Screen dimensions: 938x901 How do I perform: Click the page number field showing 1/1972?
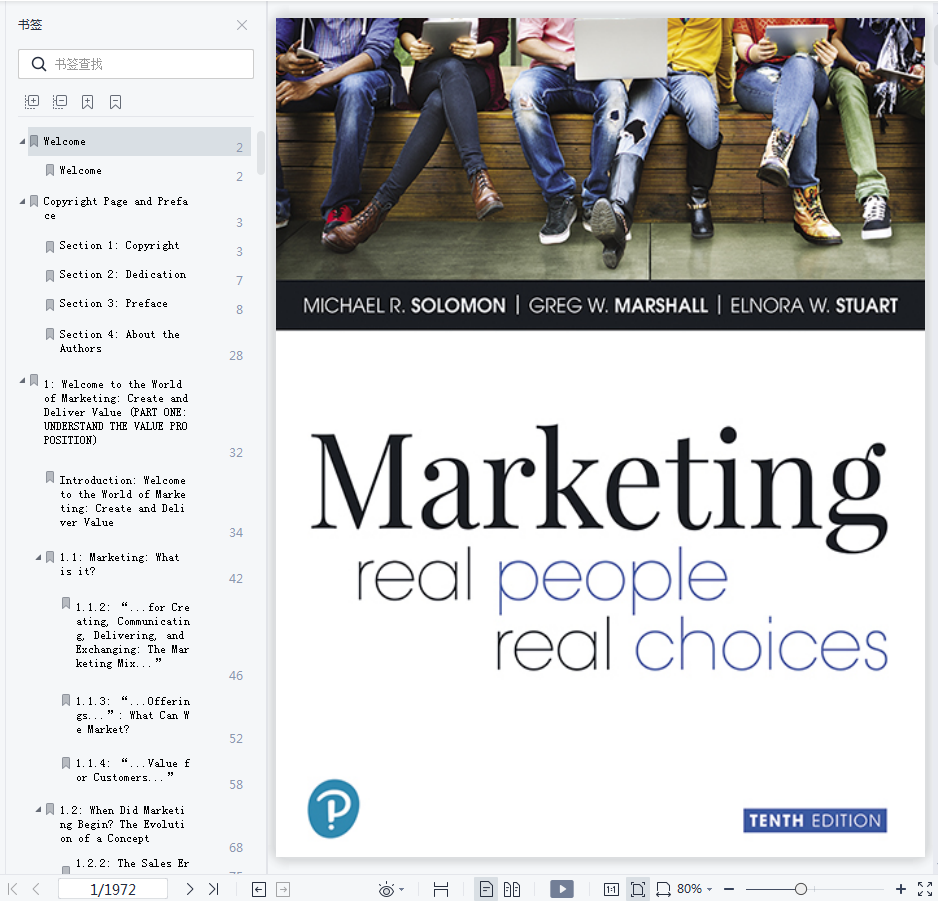[112, 890]
